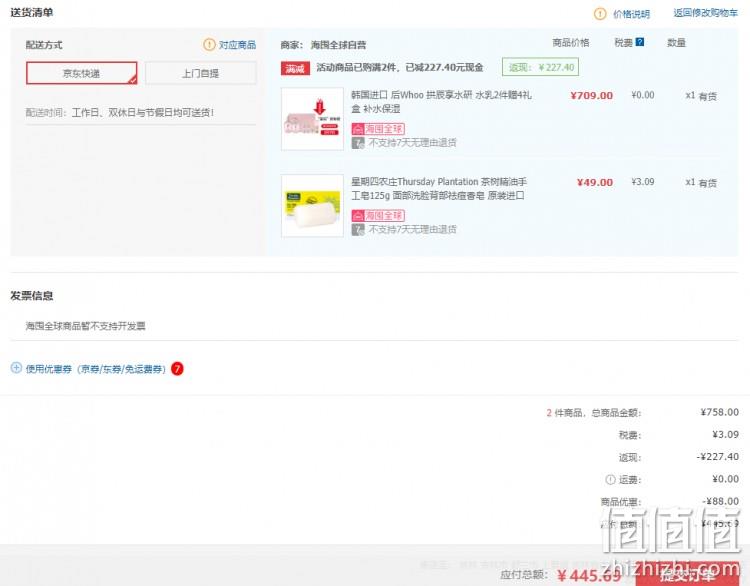Viewport: 750px width, 586px height.
Task: Expand 使用优惠券 section with plus icon
Action: [x=16, y=368]
